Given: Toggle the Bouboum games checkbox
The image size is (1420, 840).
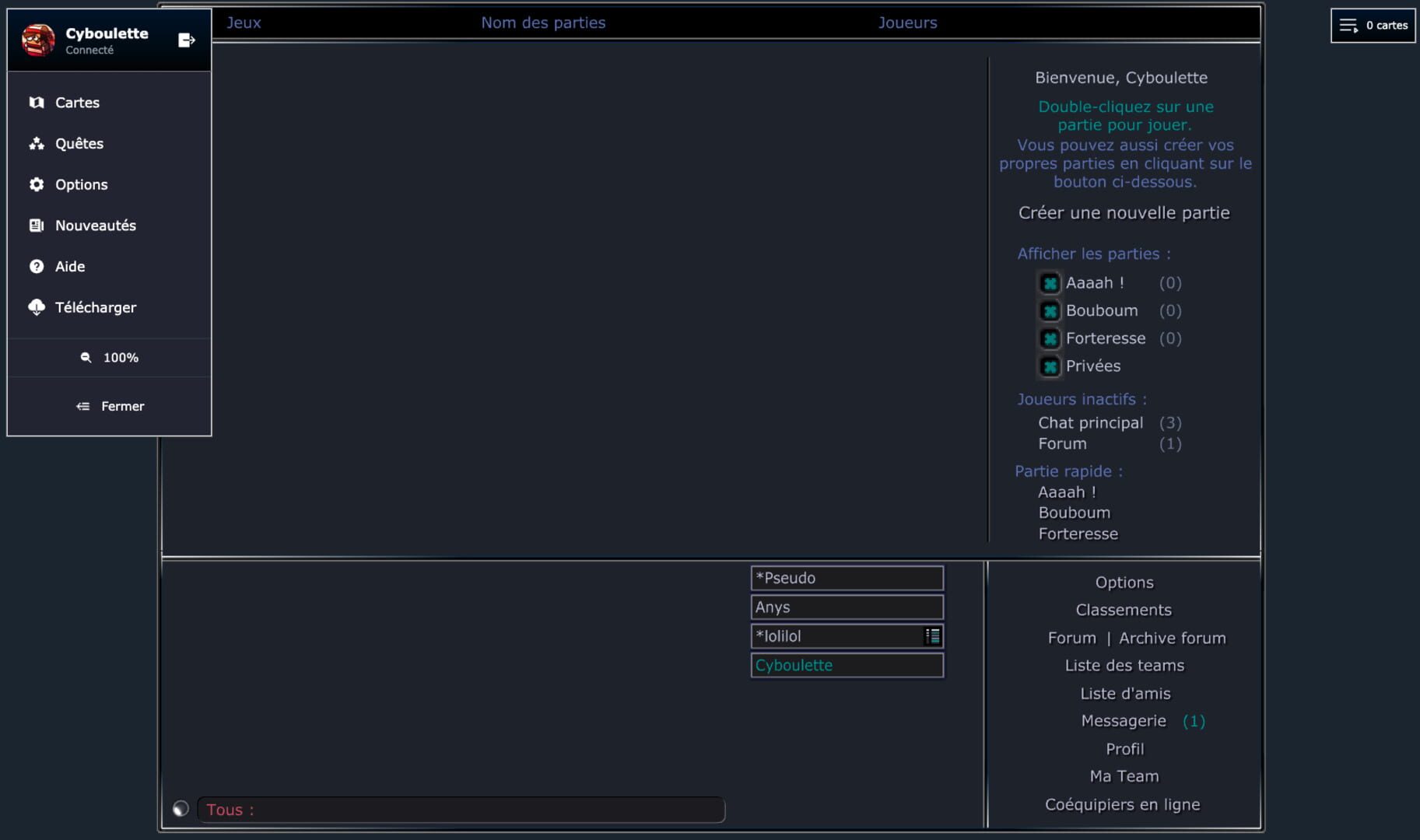Looking at the screenshot, I should [x=1050, y=311].
